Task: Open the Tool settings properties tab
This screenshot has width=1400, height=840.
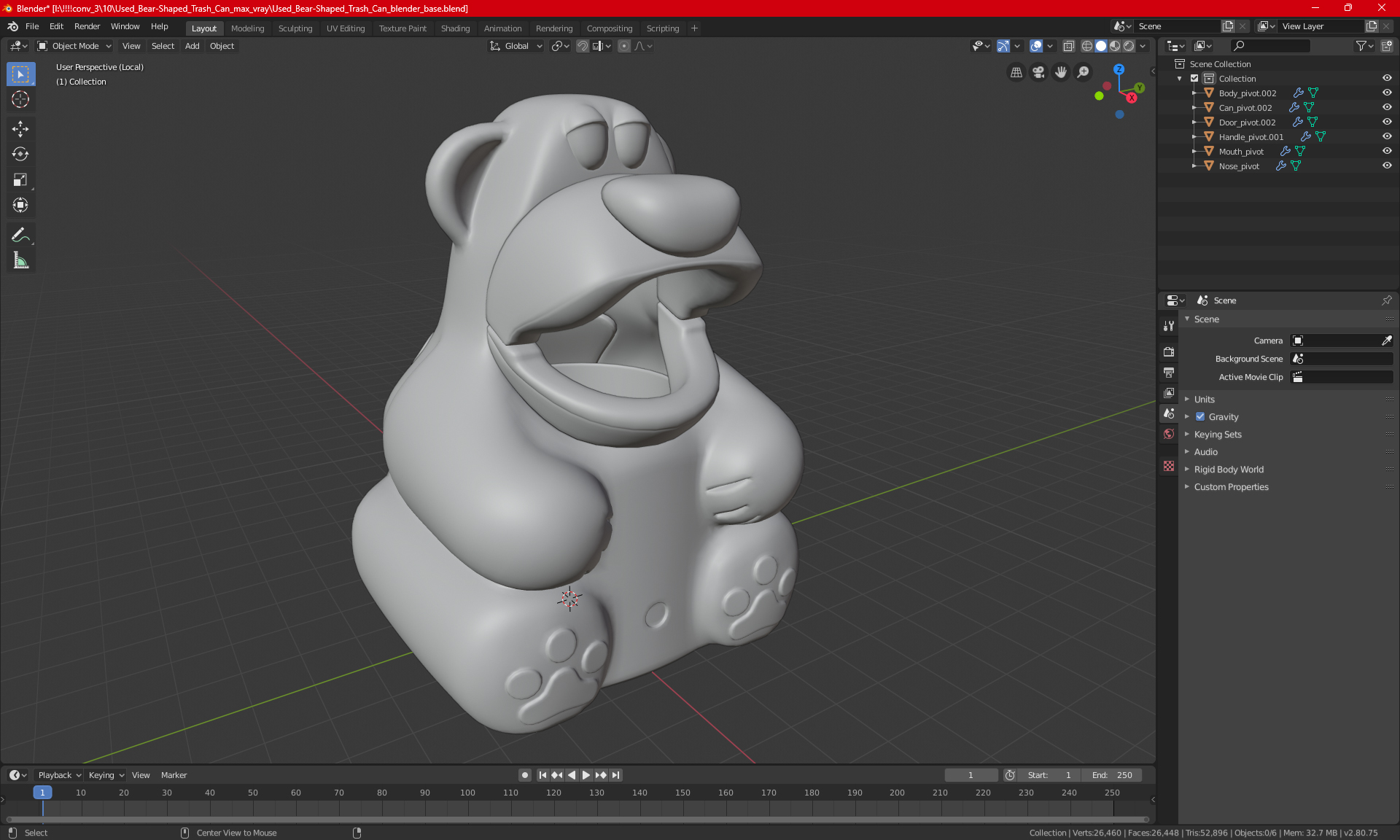Action: [1169, 326]
